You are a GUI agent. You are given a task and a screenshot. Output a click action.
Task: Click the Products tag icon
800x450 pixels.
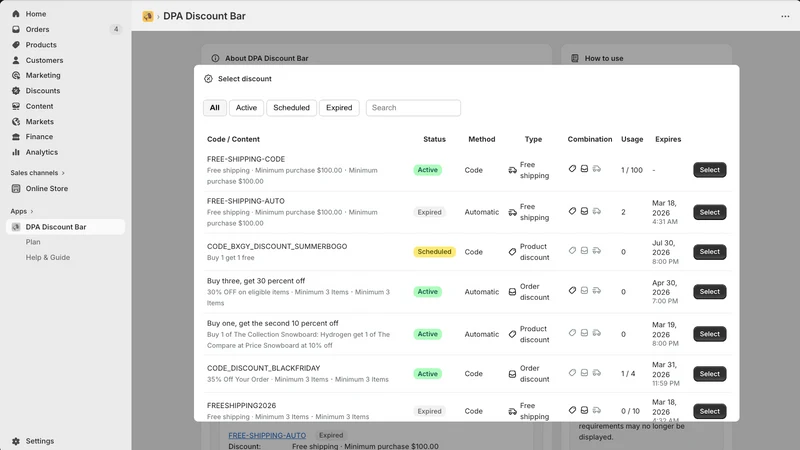(x=16, y=44)
